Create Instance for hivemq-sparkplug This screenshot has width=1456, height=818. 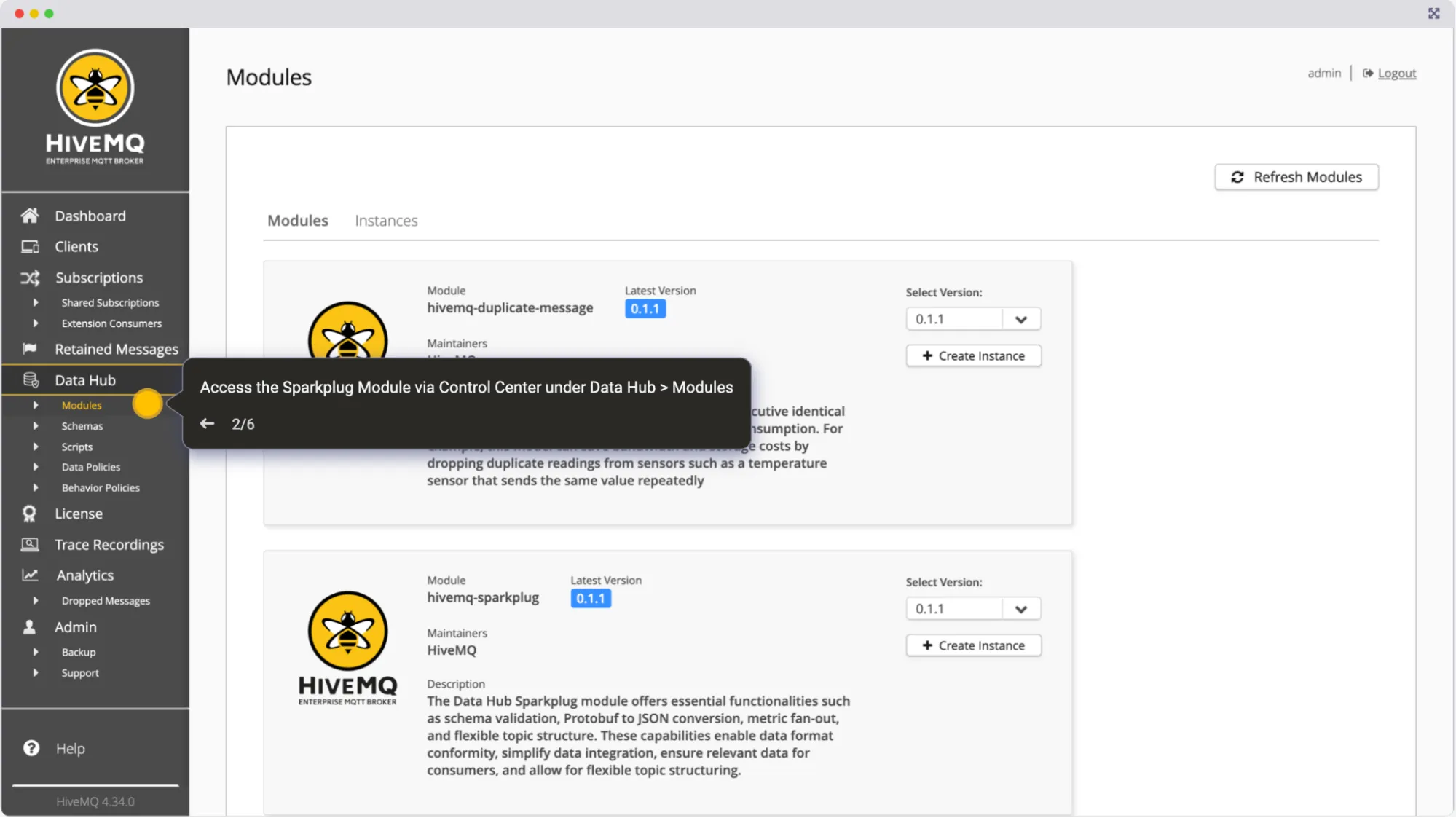coord(974,646)
